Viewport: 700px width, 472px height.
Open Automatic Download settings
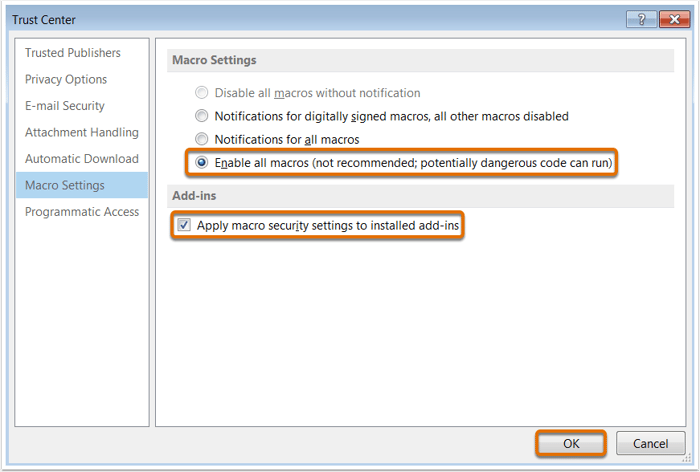pos(82,159)
